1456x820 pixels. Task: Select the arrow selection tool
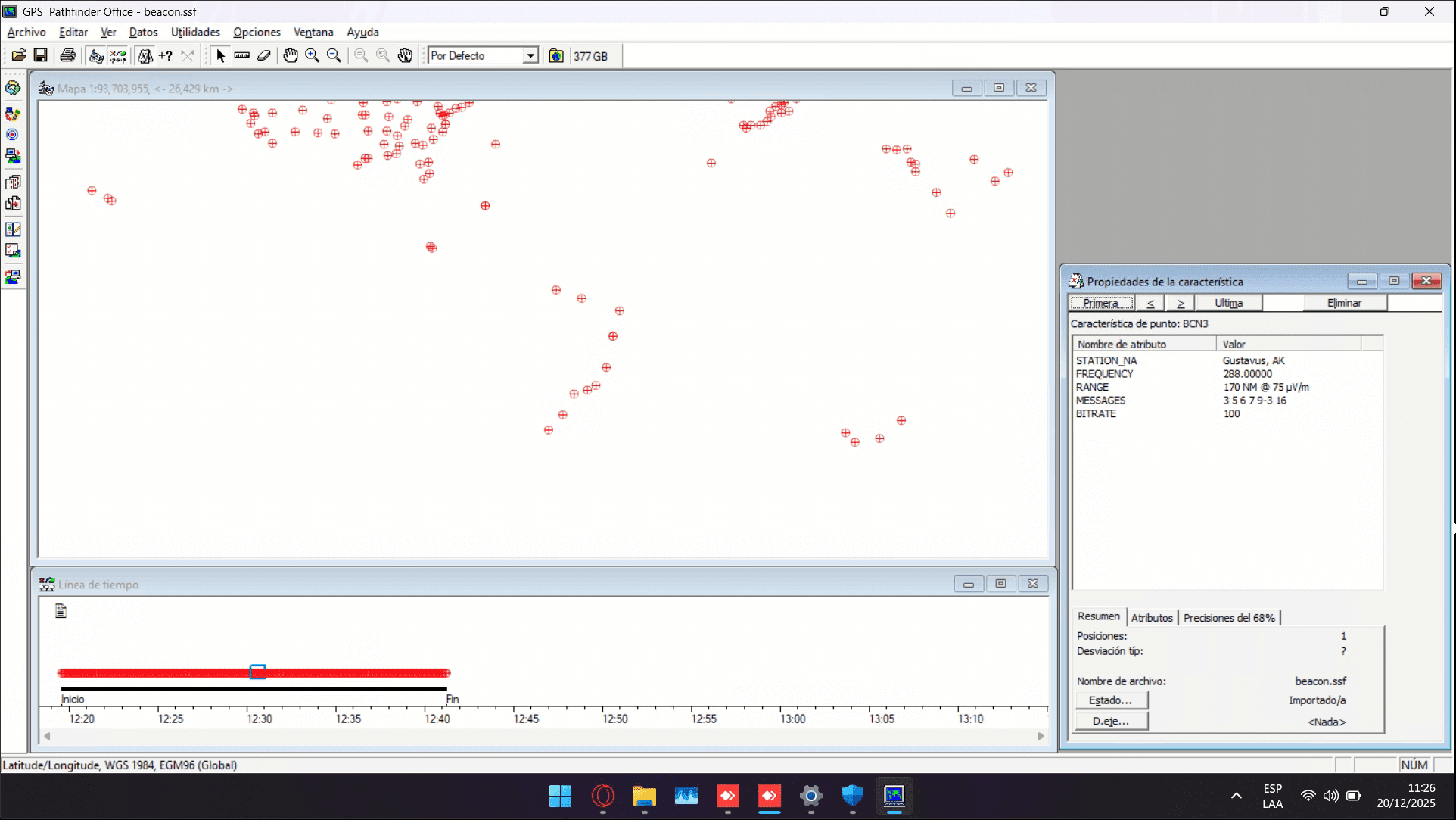(x=220, y=55)
